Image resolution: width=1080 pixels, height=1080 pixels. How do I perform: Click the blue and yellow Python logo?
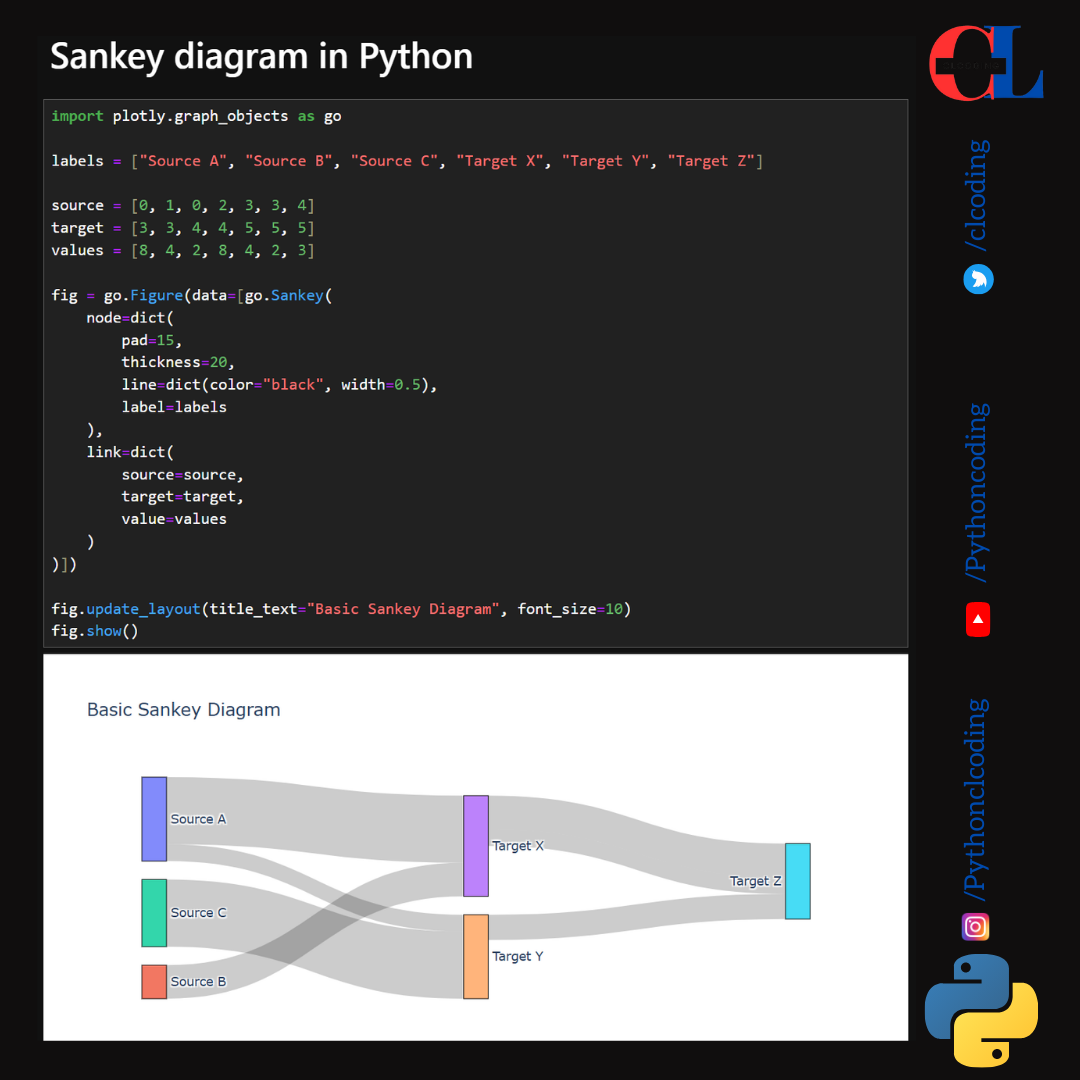(981, 1009)
